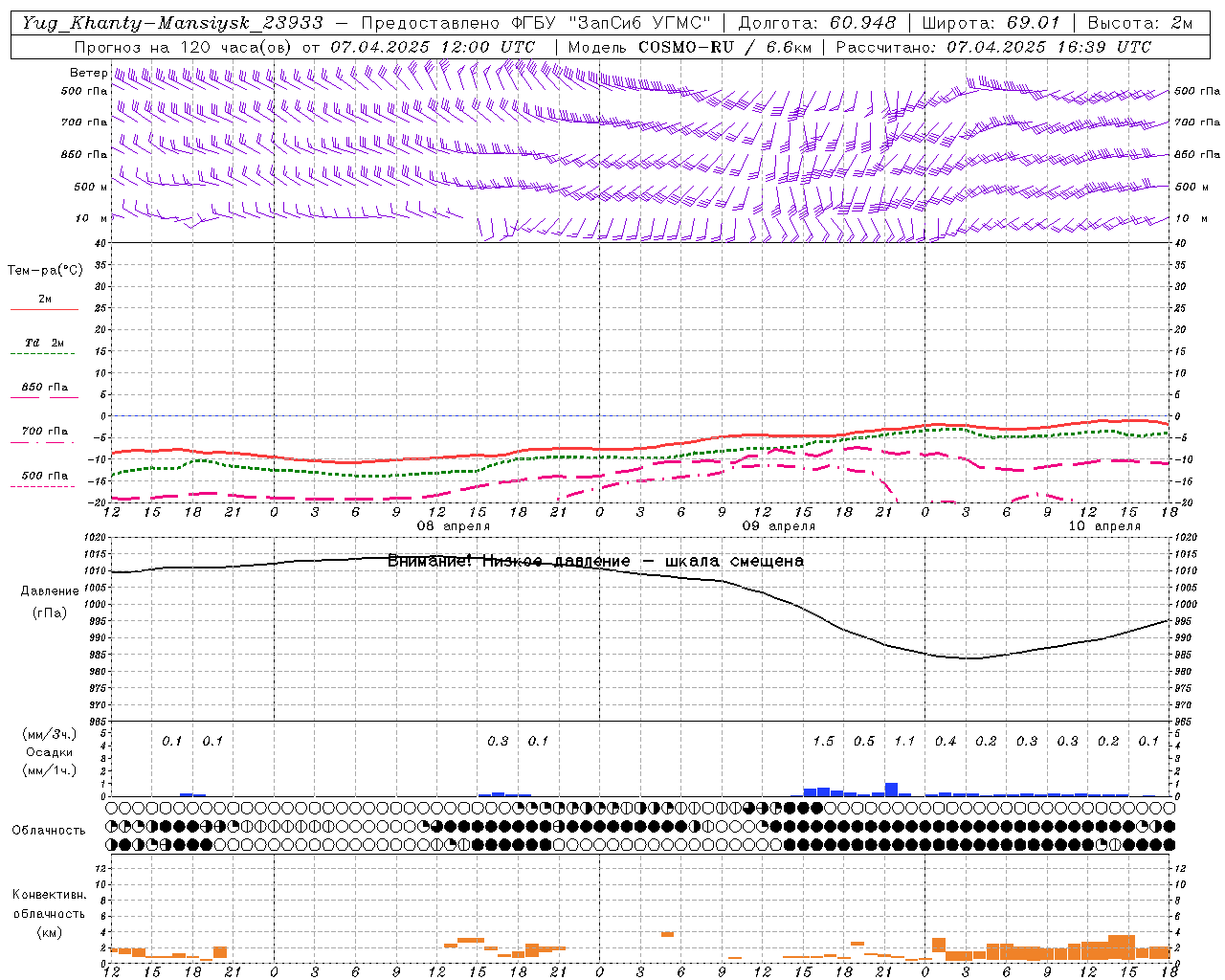The width and height of the screenshot is (1225, 980).
Task: Click the left 500 м wind level label
Action: [91, 187]
